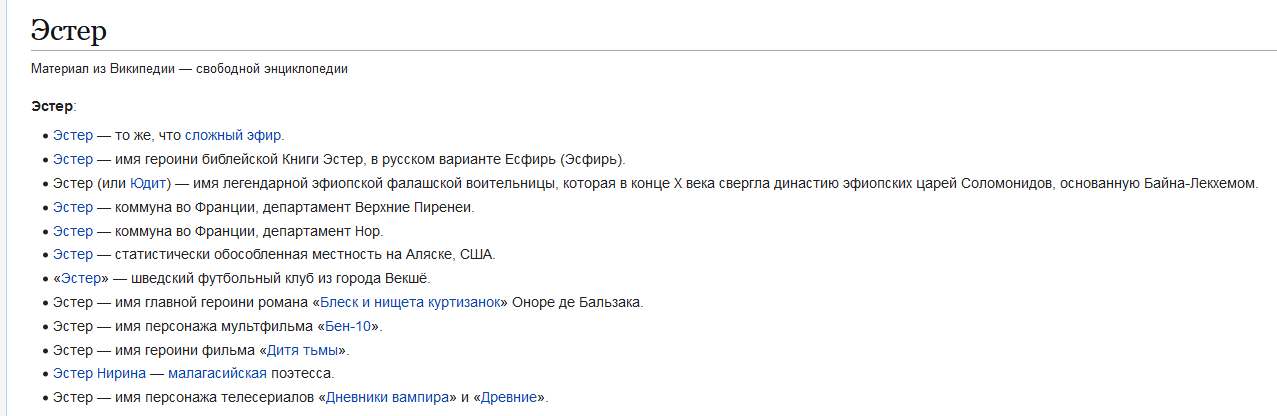Open Эстер commune in department Нор
Screen dimensions: 1277x416
click(72, 231)
